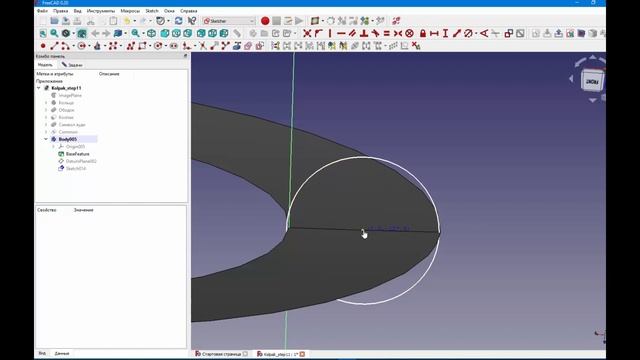Click the red macro record button

(x=265, y=21)
